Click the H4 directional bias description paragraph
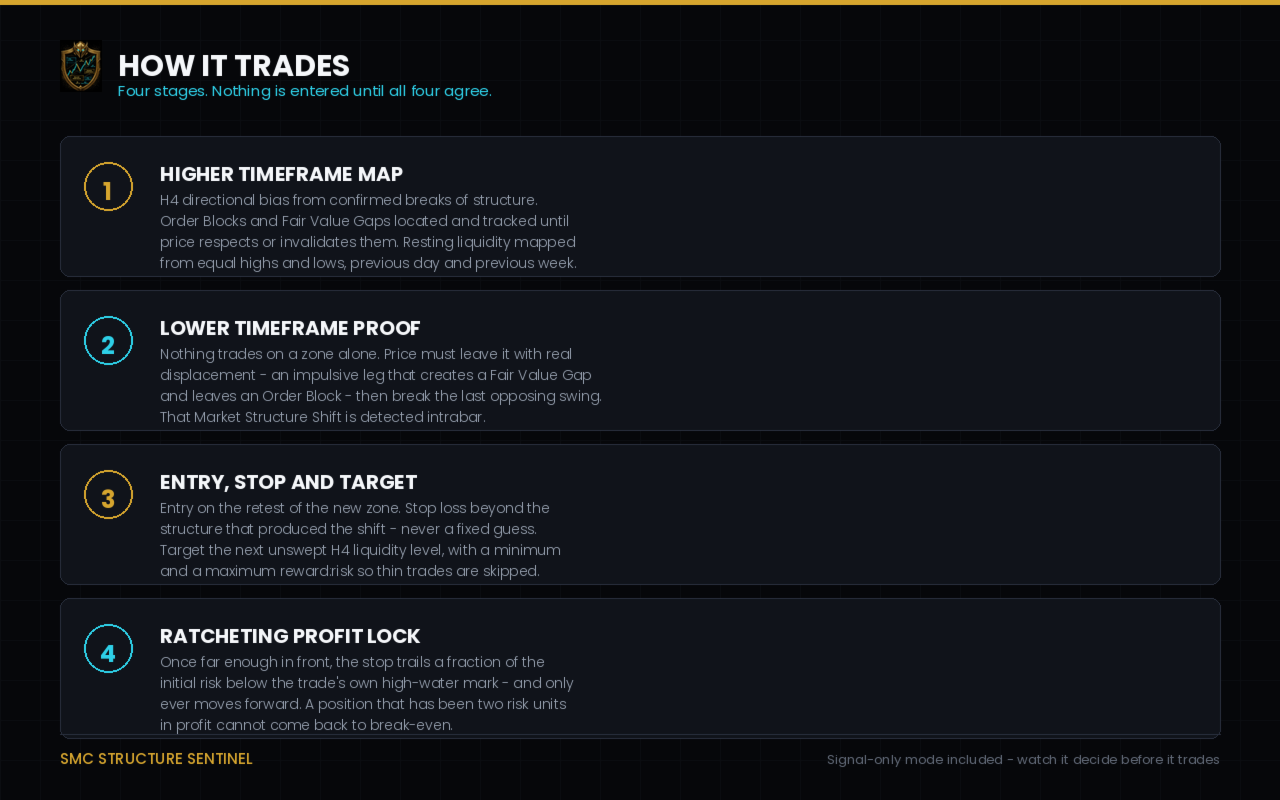The image size is (1280, 800). 368,231
